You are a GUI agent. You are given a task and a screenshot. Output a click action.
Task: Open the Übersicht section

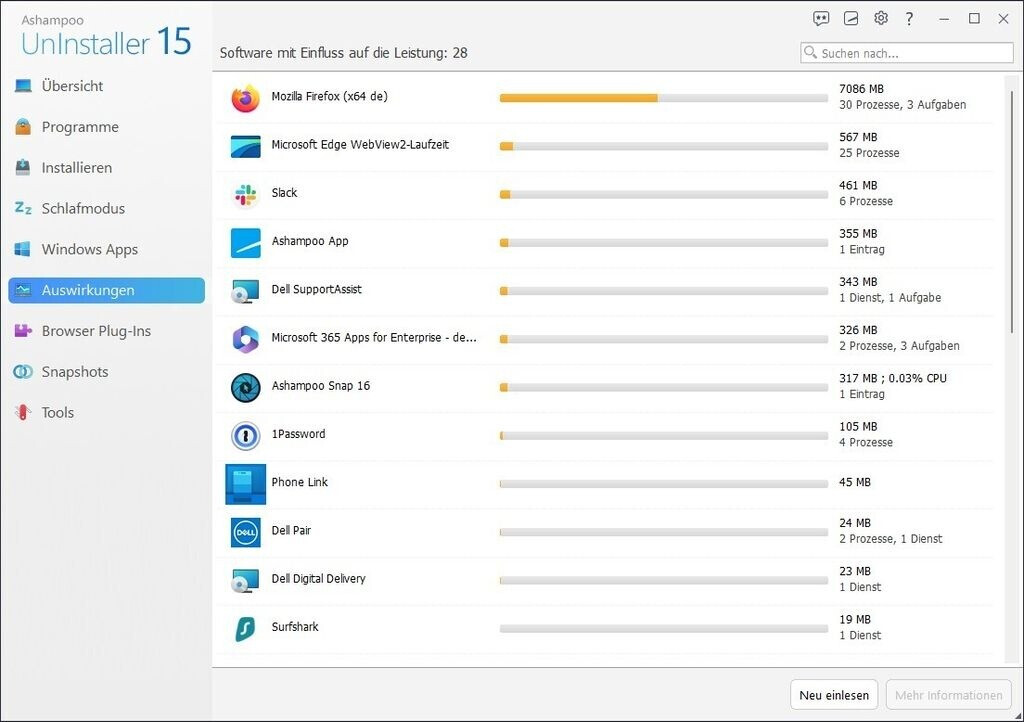click(x=72, y=86)
